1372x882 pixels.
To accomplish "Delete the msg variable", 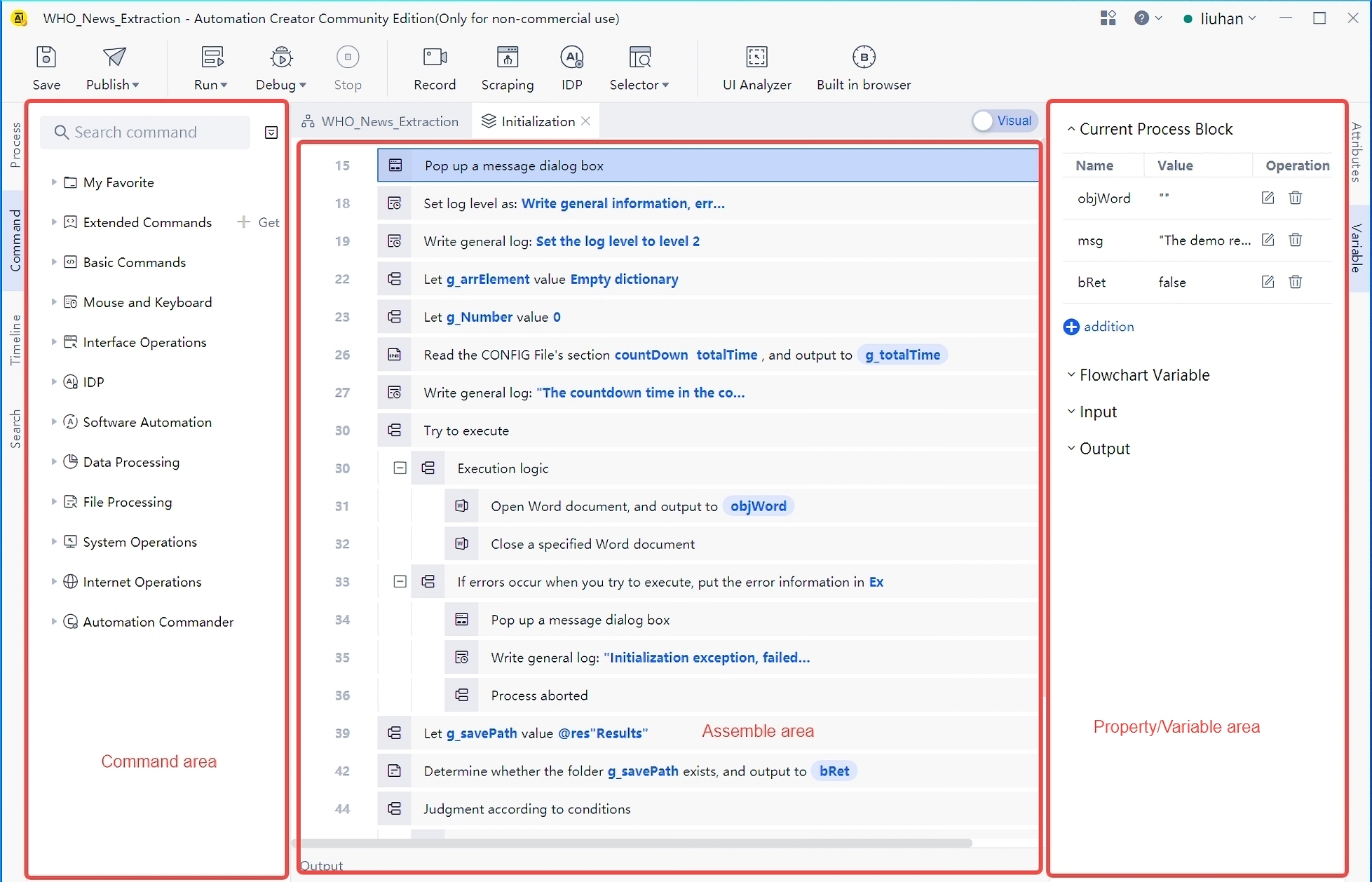I will coord(1296,240).
